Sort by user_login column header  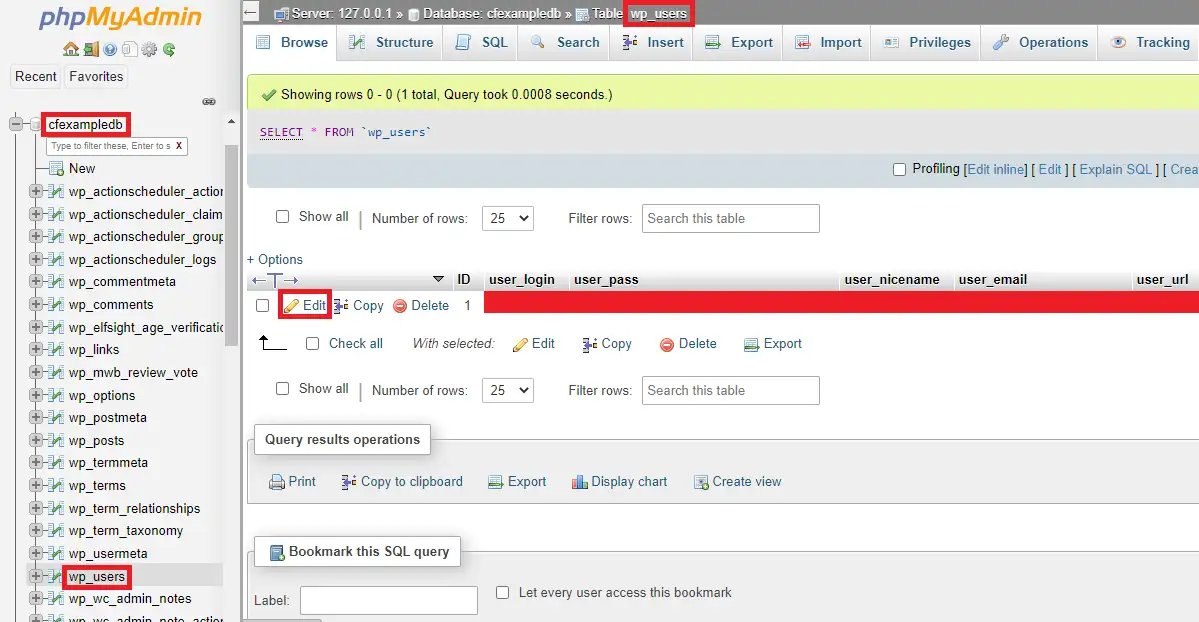(522, 280)
